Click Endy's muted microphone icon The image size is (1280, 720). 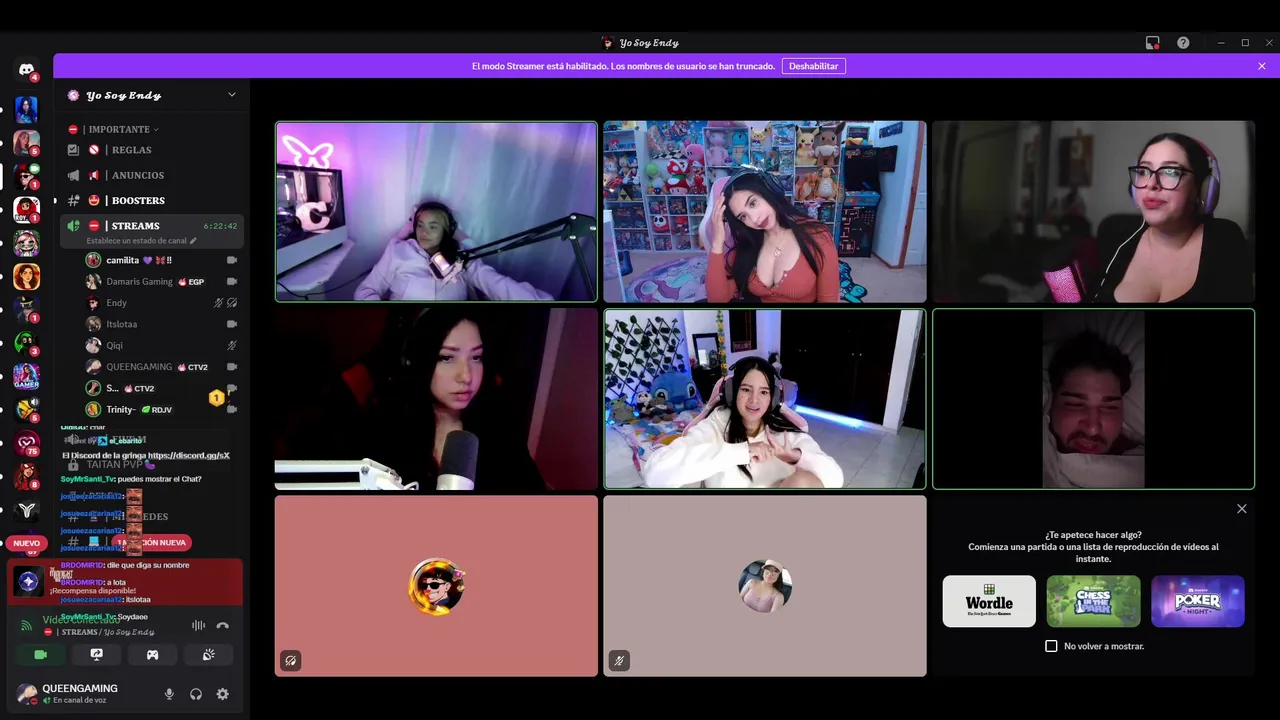[x=218, y=303]
